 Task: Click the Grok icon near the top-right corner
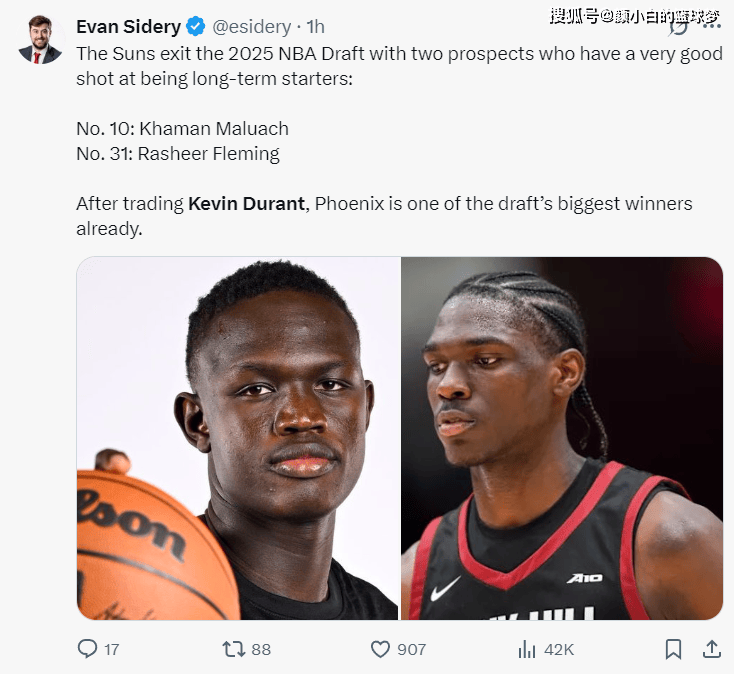(x=678, y=27)
